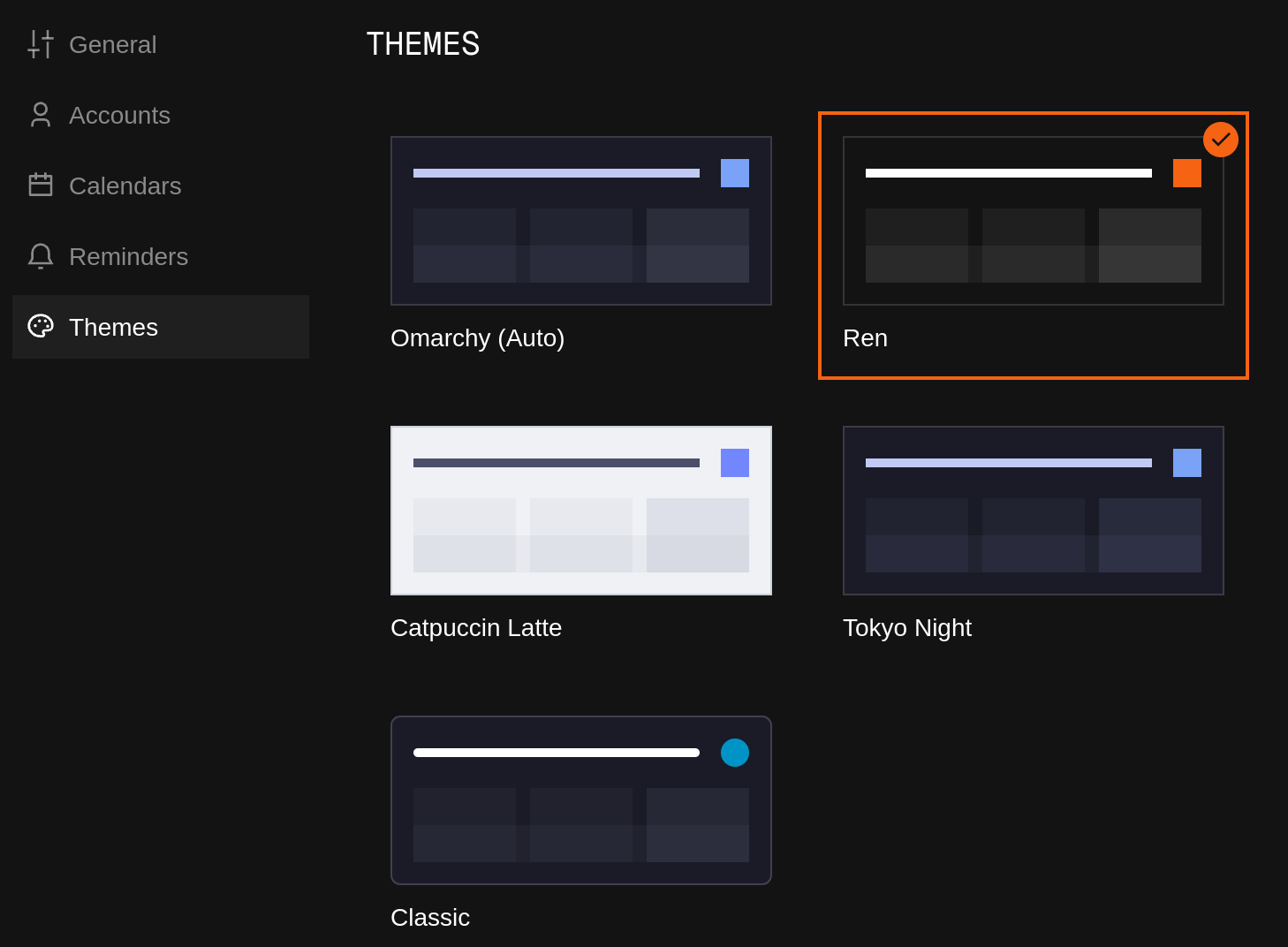Select Themes in the sidebar
The height and width of the screenshot is (947, 1288).
(161, 327)
